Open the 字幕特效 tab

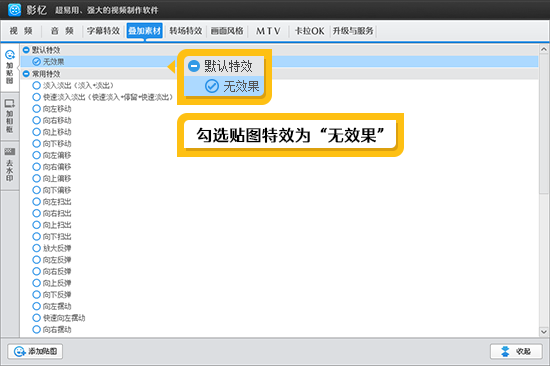(x=103, y=31)
